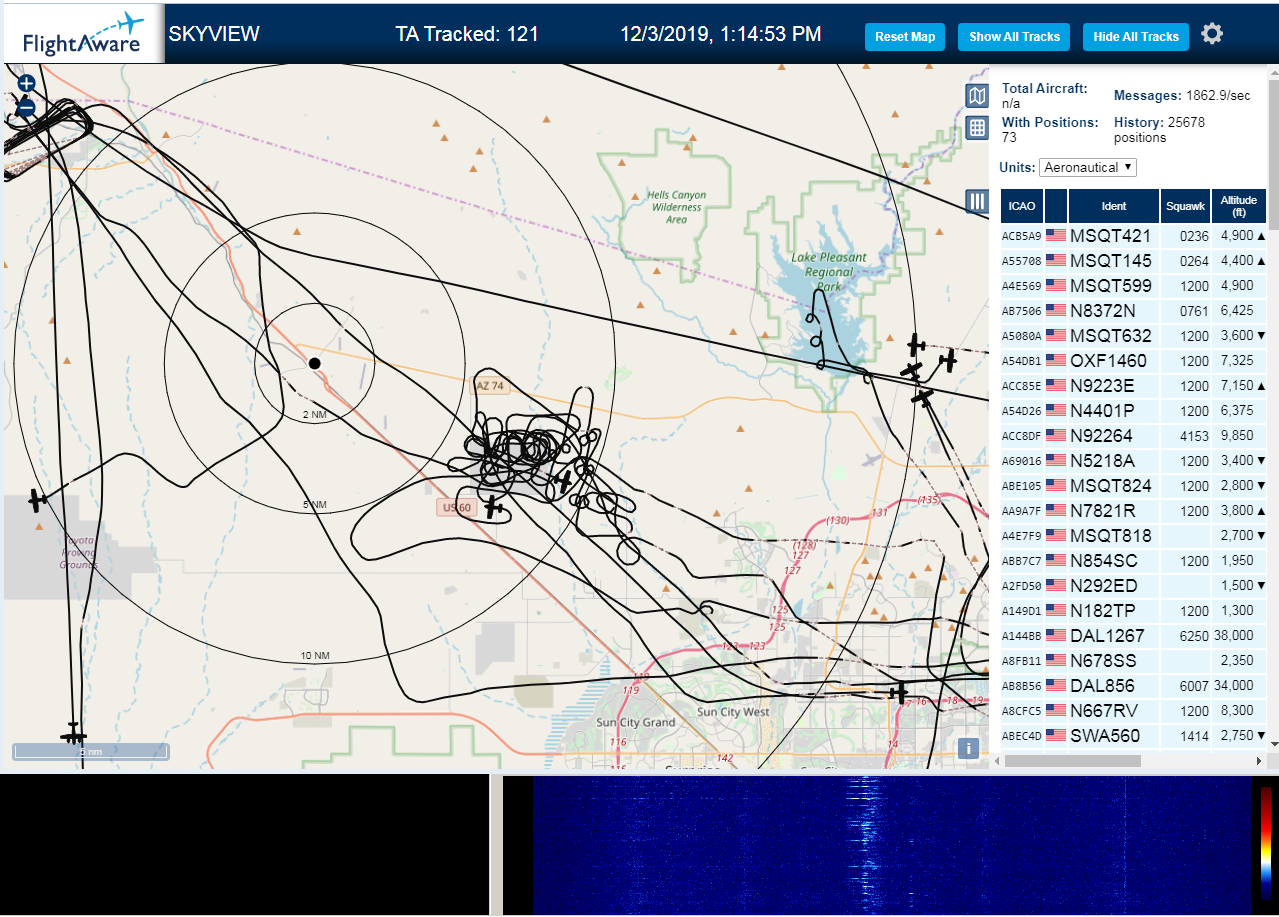Click altitude 38,000 cell

click(x=1239, y=636)
